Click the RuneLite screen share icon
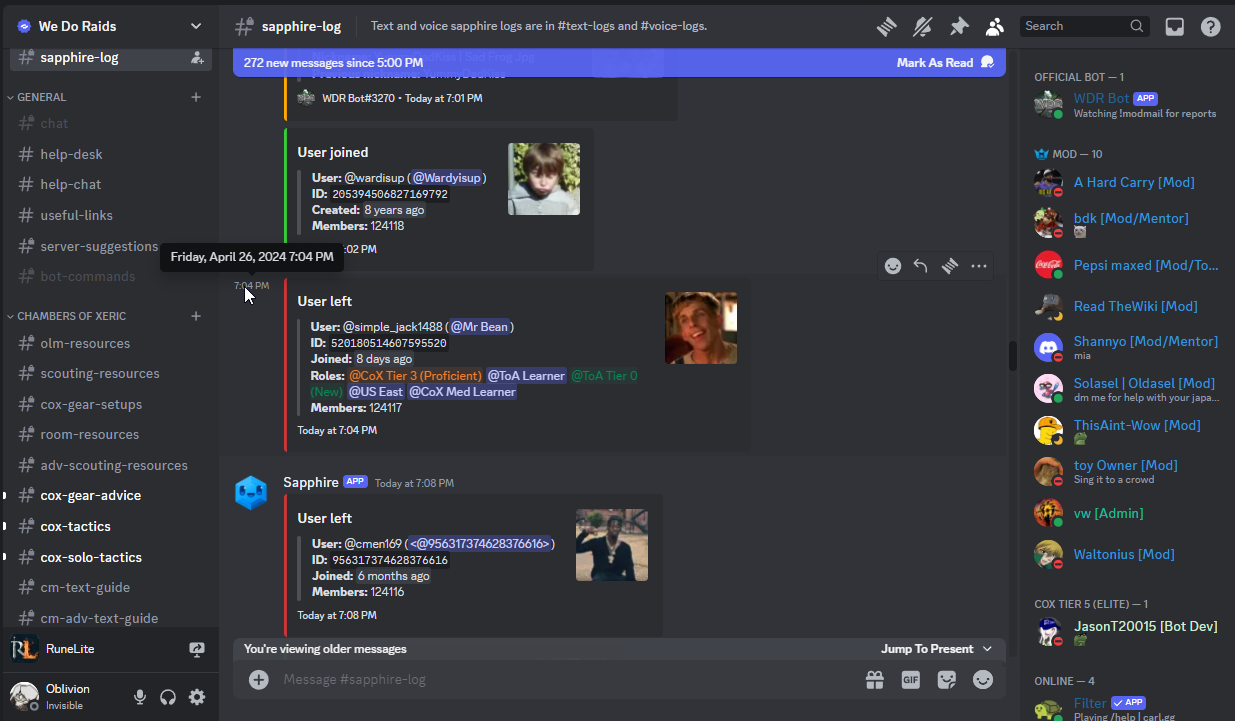The image size is (1235, 721). click(x=197, y=649)
